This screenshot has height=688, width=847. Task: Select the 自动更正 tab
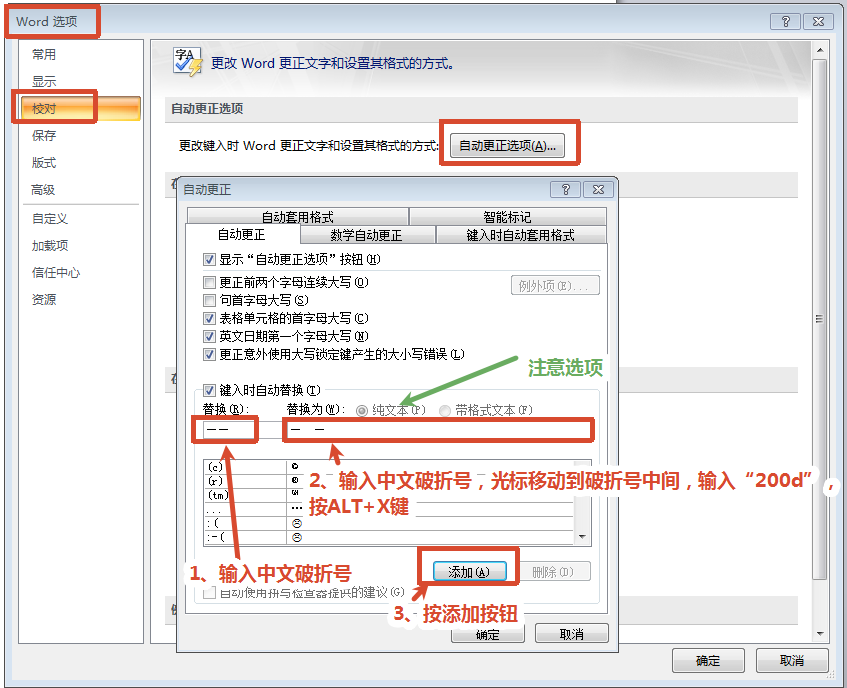[241, 234]
